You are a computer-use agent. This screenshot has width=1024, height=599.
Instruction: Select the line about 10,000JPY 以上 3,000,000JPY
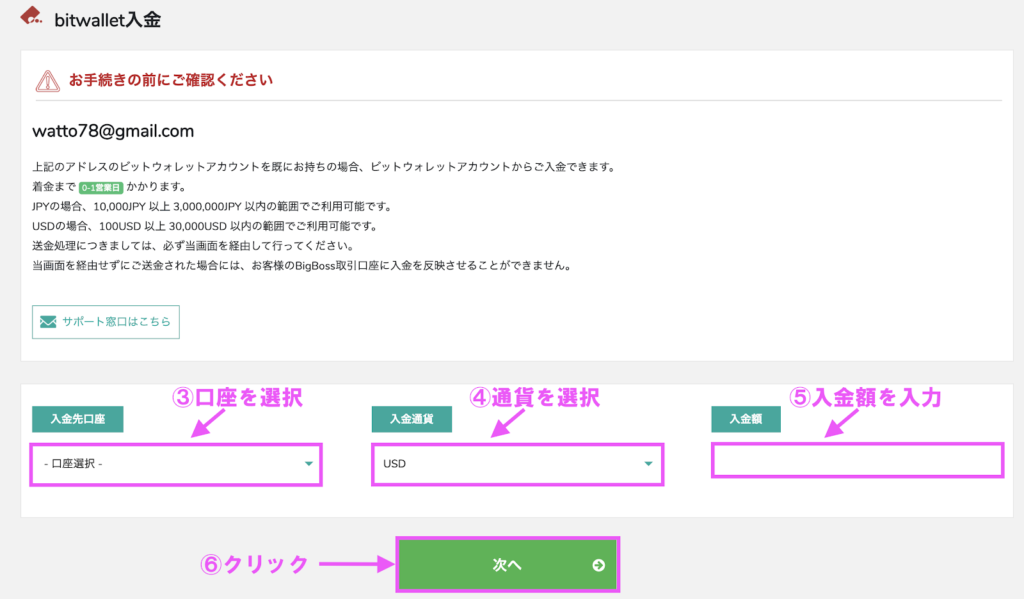coord(212,206)
